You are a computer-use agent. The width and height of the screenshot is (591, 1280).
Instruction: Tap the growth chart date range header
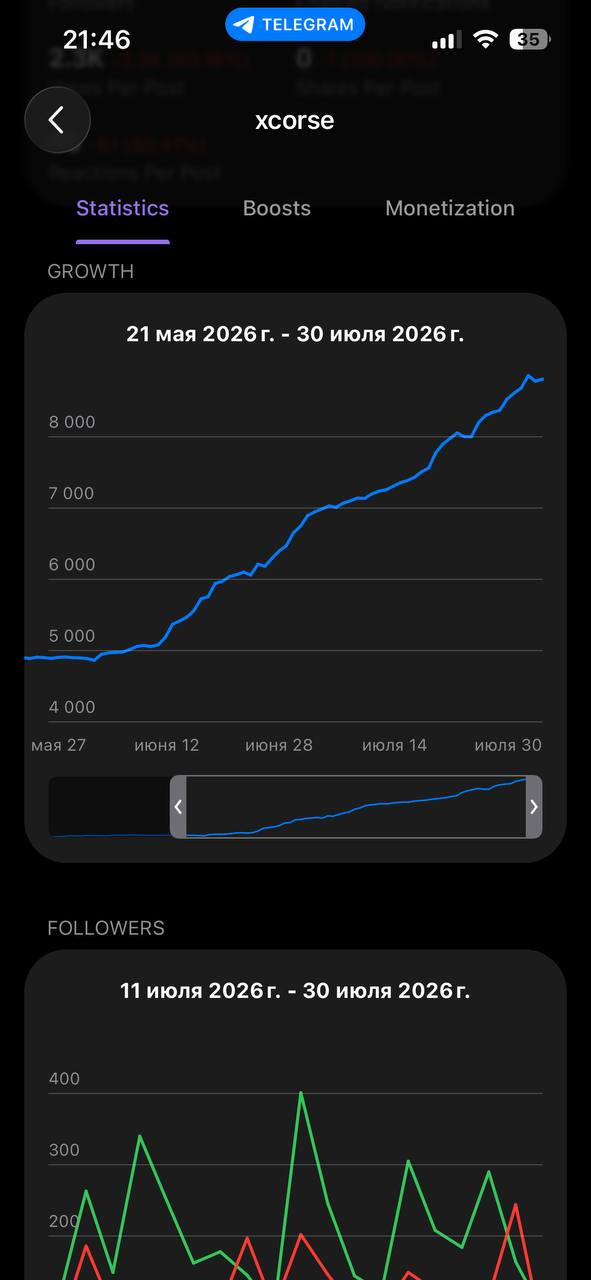click(295, 334)
